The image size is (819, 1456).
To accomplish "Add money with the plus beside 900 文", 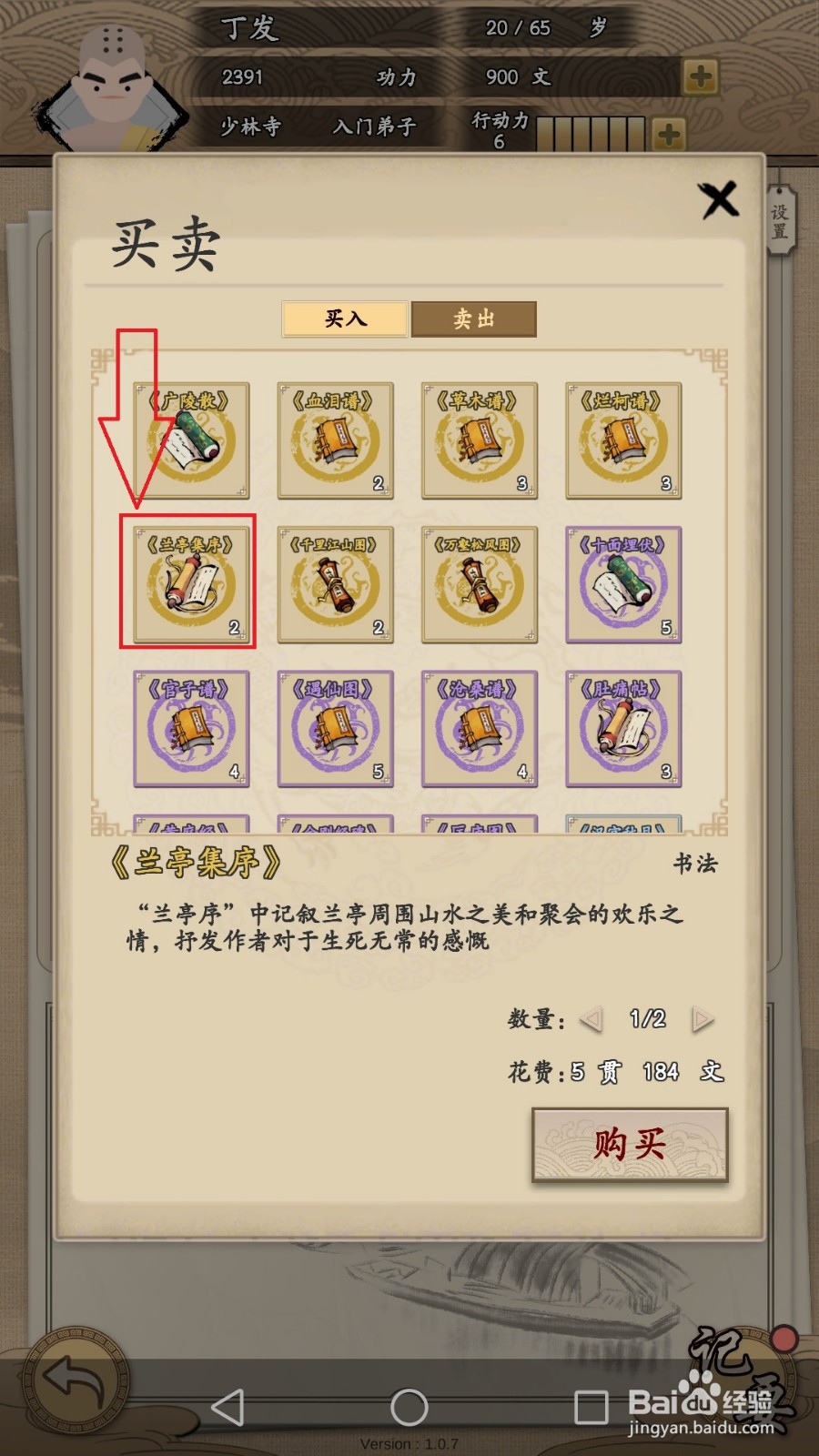I will click(x=700, y=76).
